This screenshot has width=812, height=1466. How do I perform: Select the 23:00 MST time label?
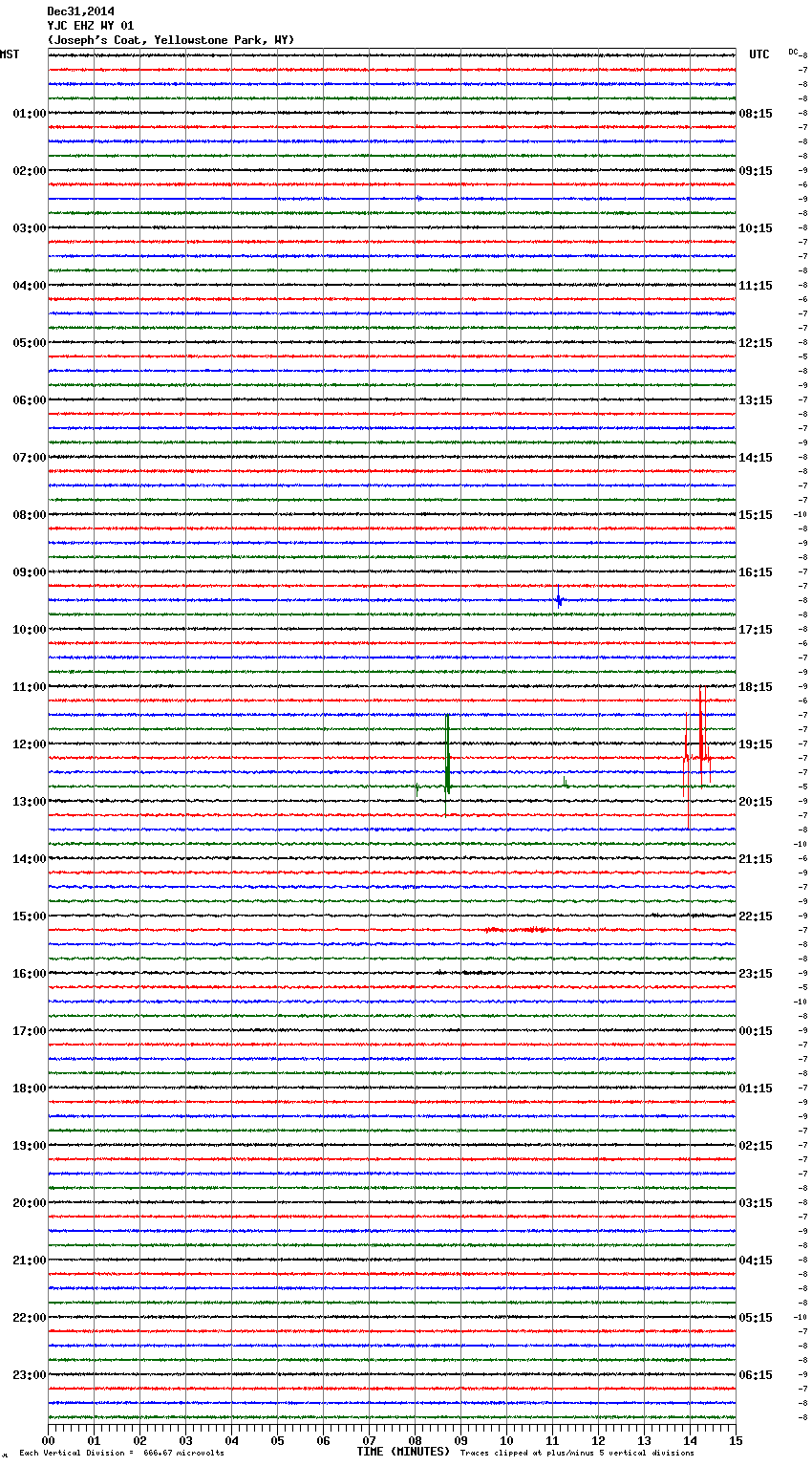[x=30, y=1375]
